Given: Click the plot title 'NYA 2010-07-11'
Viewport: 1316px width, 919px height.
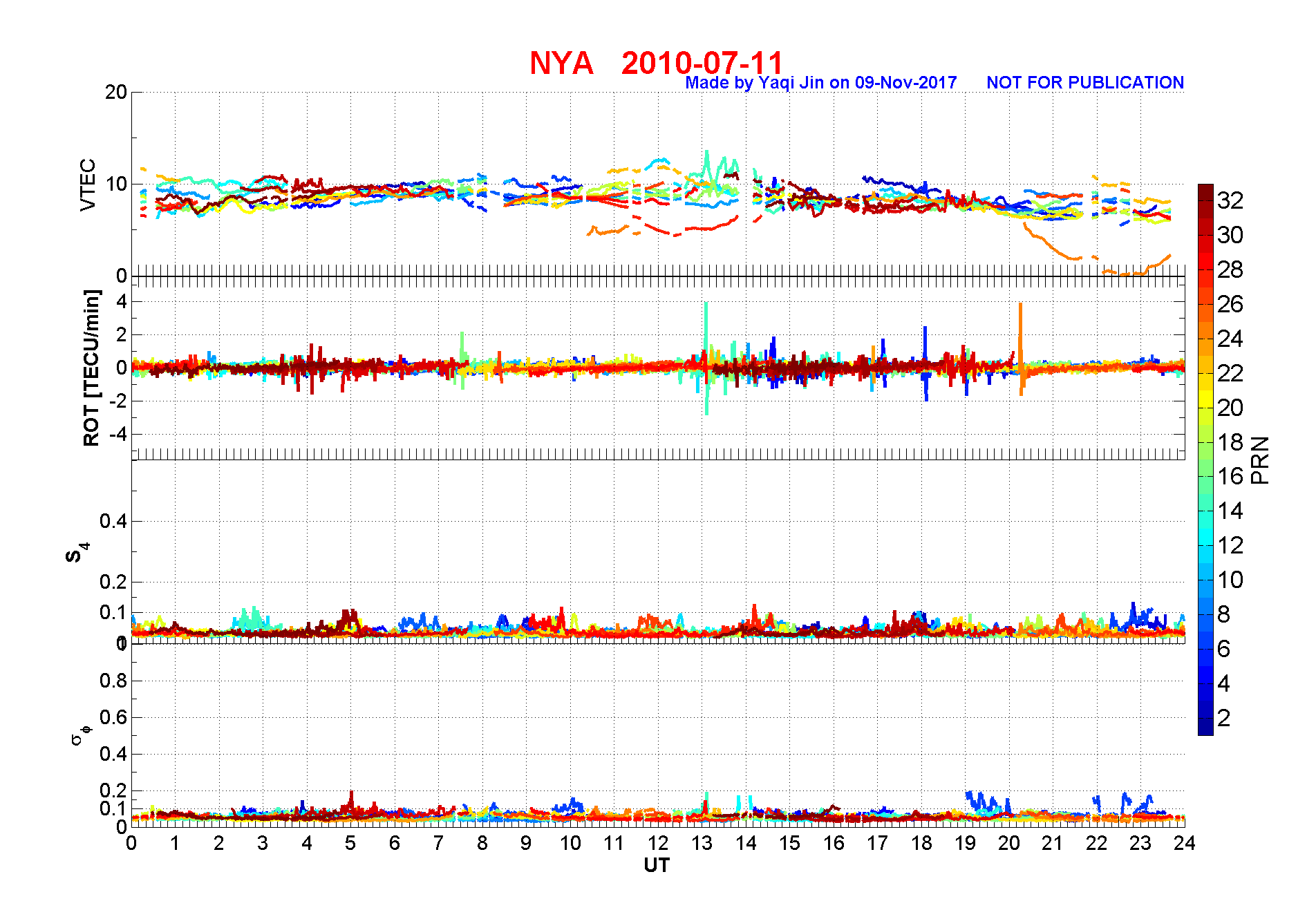Looking at the screenshot, I should (657, 63).
